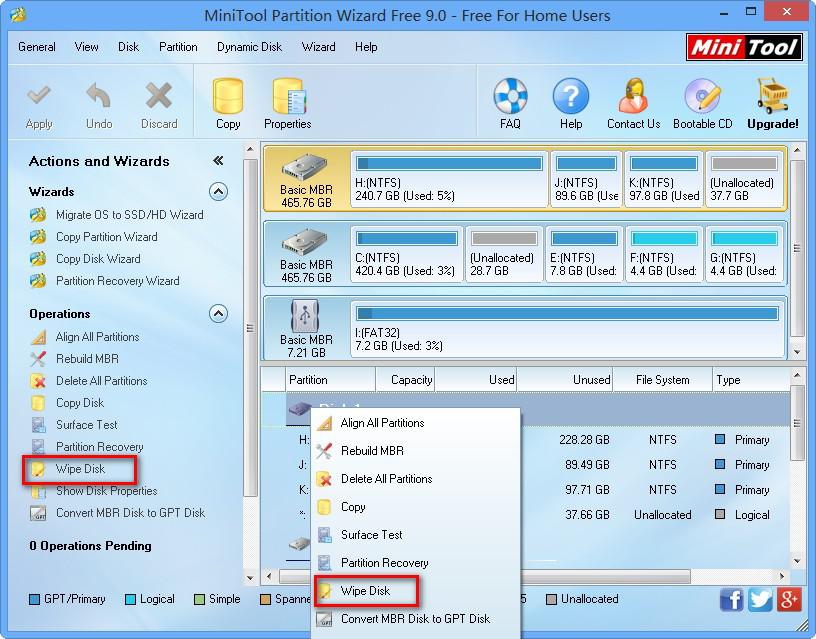Screen dimensions: 816x639
Task: Click Align All Partitions in Operations panel
Action: click(x=97, y=337)
